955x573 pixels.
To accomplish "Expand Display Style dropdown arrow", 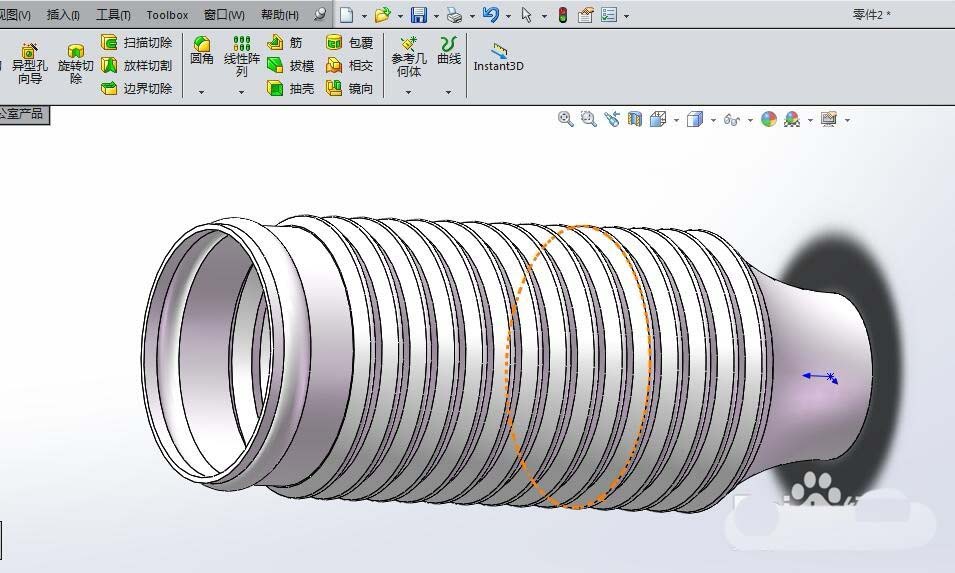I will click(x=713, y=121).
